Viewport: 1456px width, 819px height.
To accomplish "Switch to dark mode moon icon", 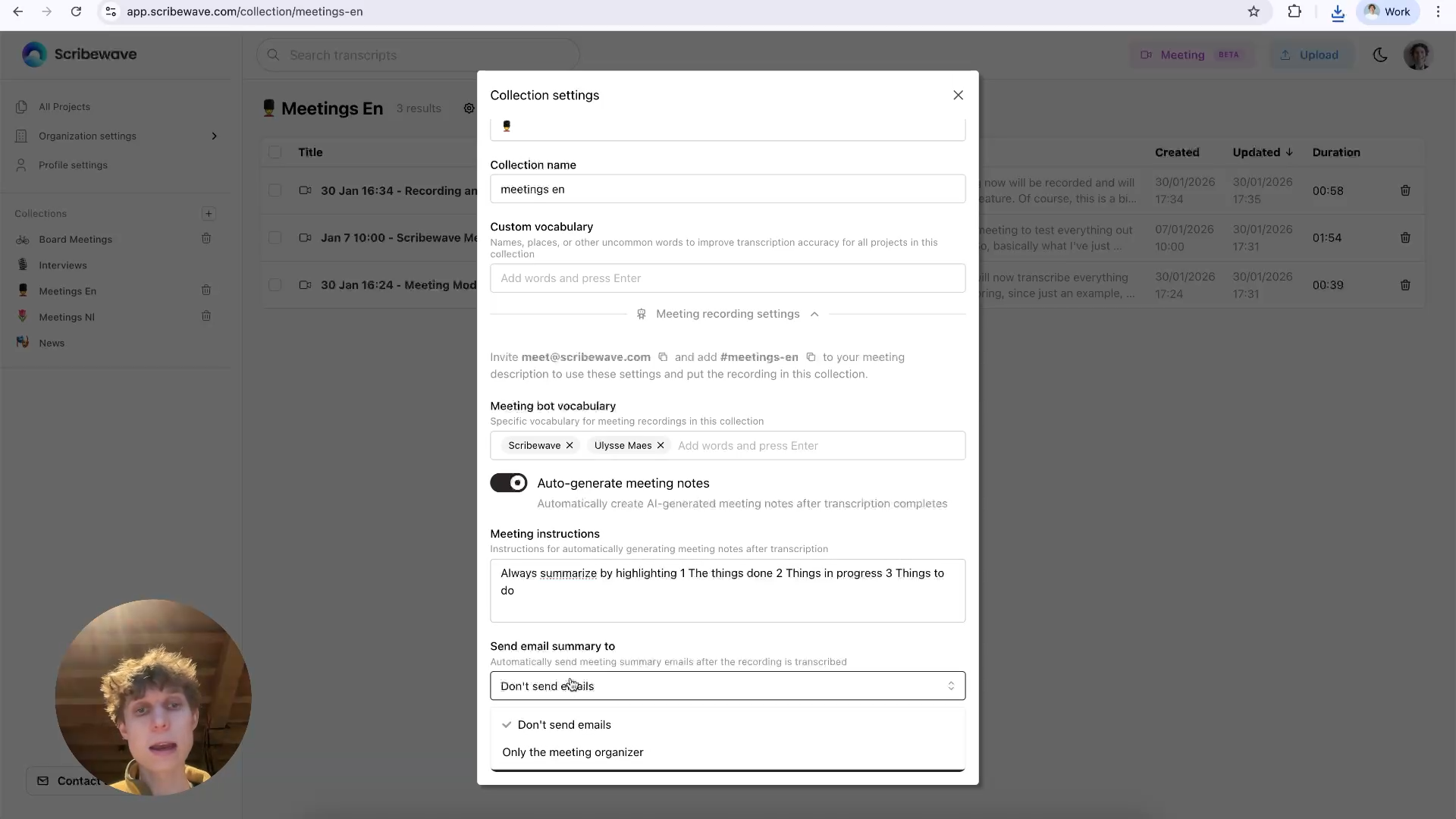I will click(1379, 55).
